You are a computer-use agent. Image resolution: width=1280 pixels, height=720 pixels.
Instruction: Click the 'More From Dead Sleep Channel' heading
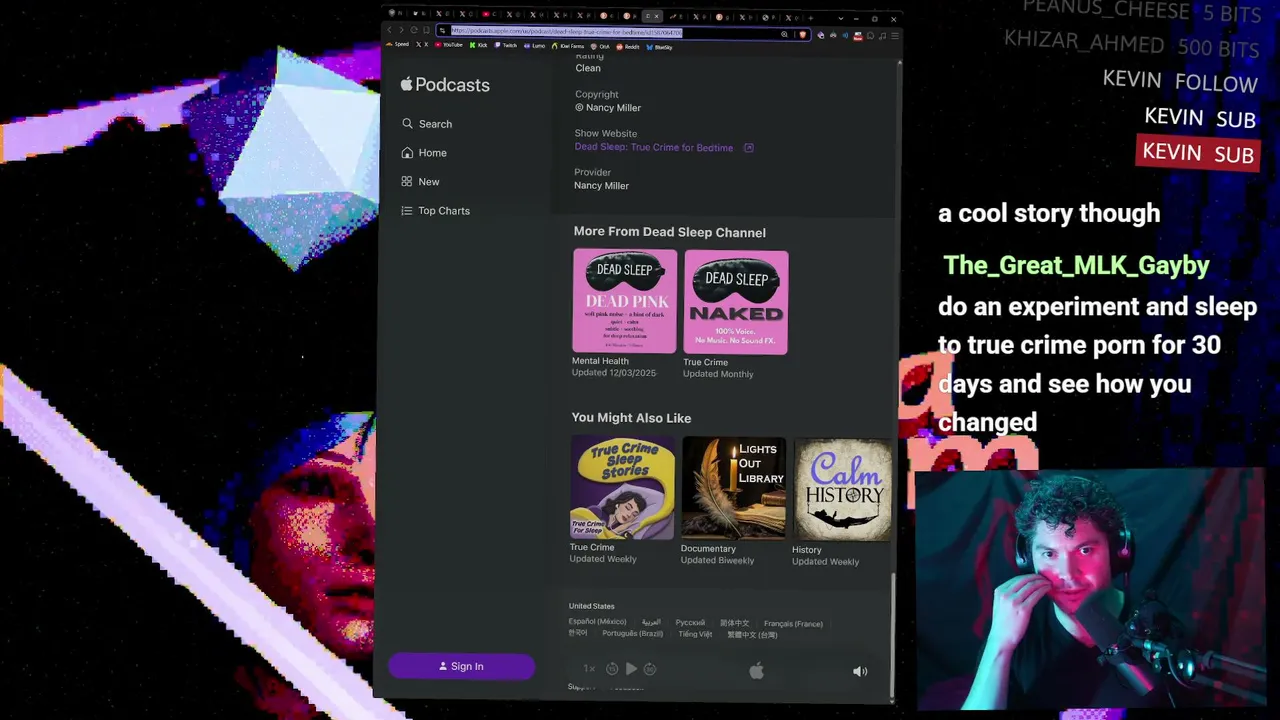pos(670,232)
